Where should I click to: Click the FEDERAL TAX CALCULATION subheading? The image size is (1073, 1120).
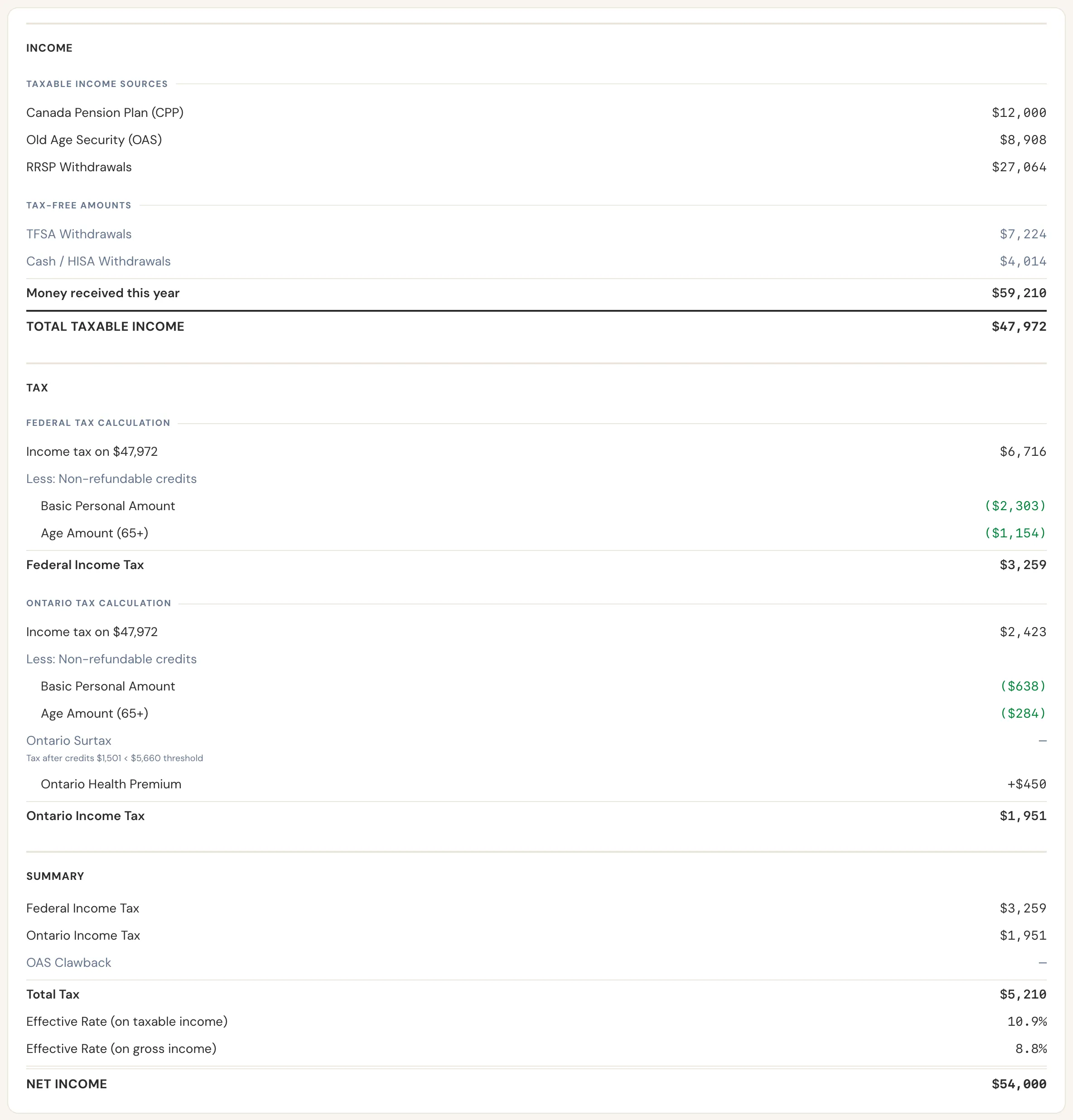pyautogui.click(x=98, y=423)
